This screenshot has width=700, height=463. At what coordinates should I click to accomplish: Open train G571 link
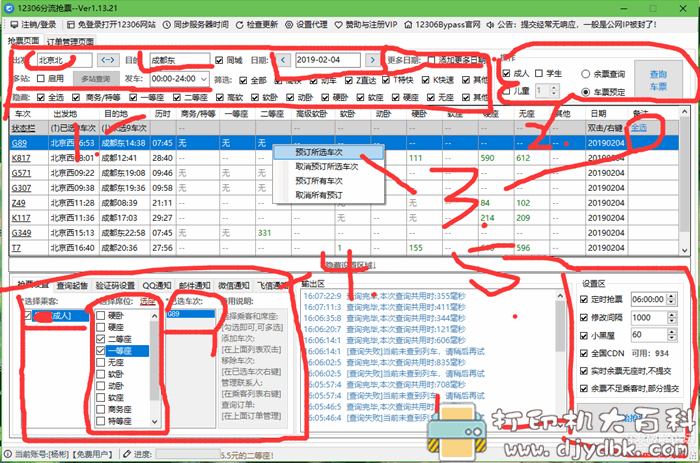pos(21,173)
